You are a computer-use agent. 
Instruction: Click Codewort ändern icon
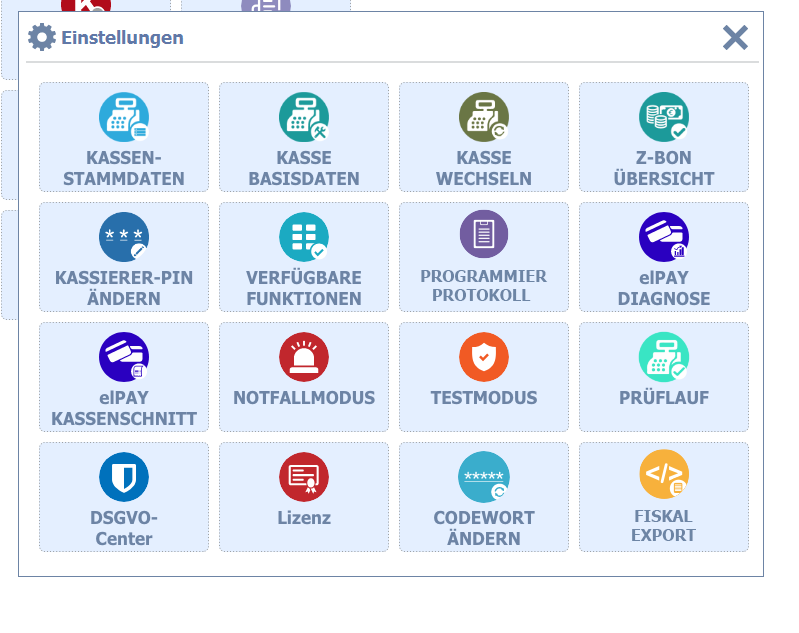point(484,477)
